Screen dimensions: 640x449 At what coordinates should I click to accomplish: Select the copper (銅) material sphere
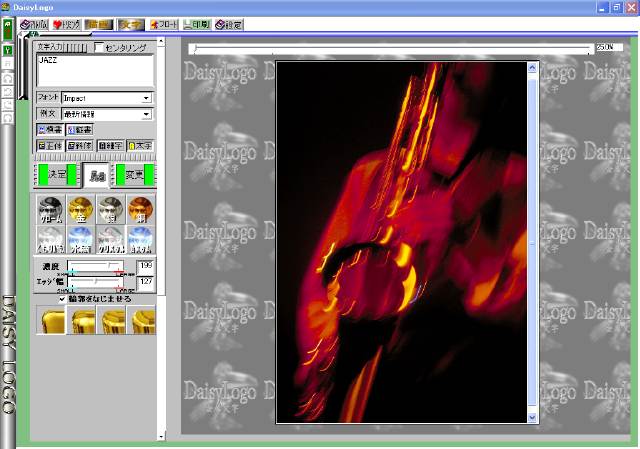[x=141, y=210]
